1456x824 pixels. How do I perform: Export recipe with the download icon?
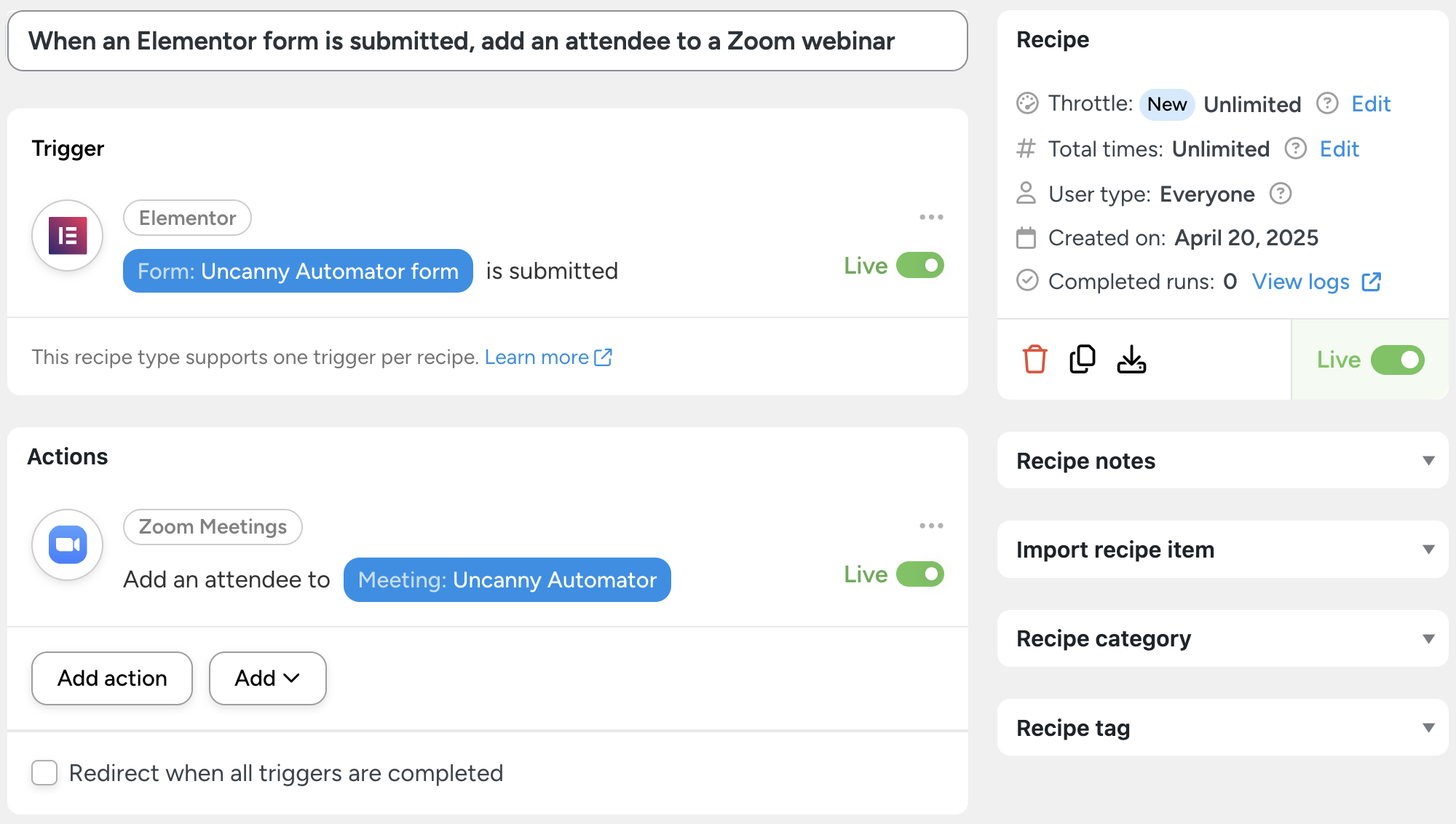[1131, 360]
